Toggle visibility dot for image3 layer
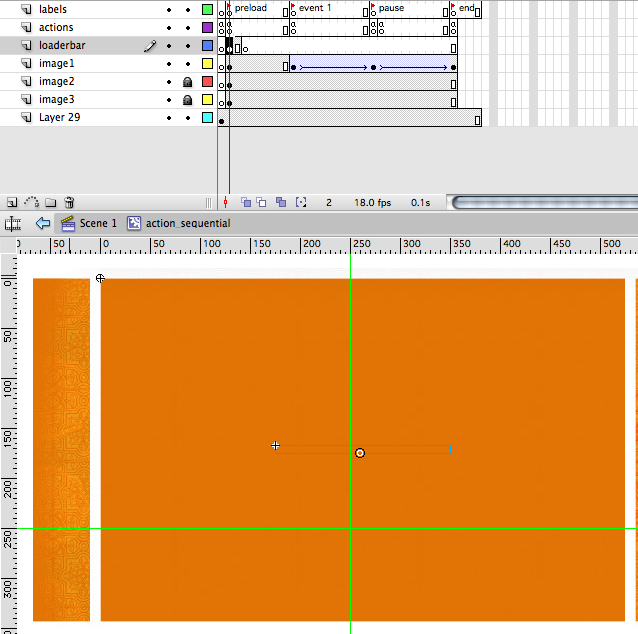 pyautogui.click(x=169, y=100)
